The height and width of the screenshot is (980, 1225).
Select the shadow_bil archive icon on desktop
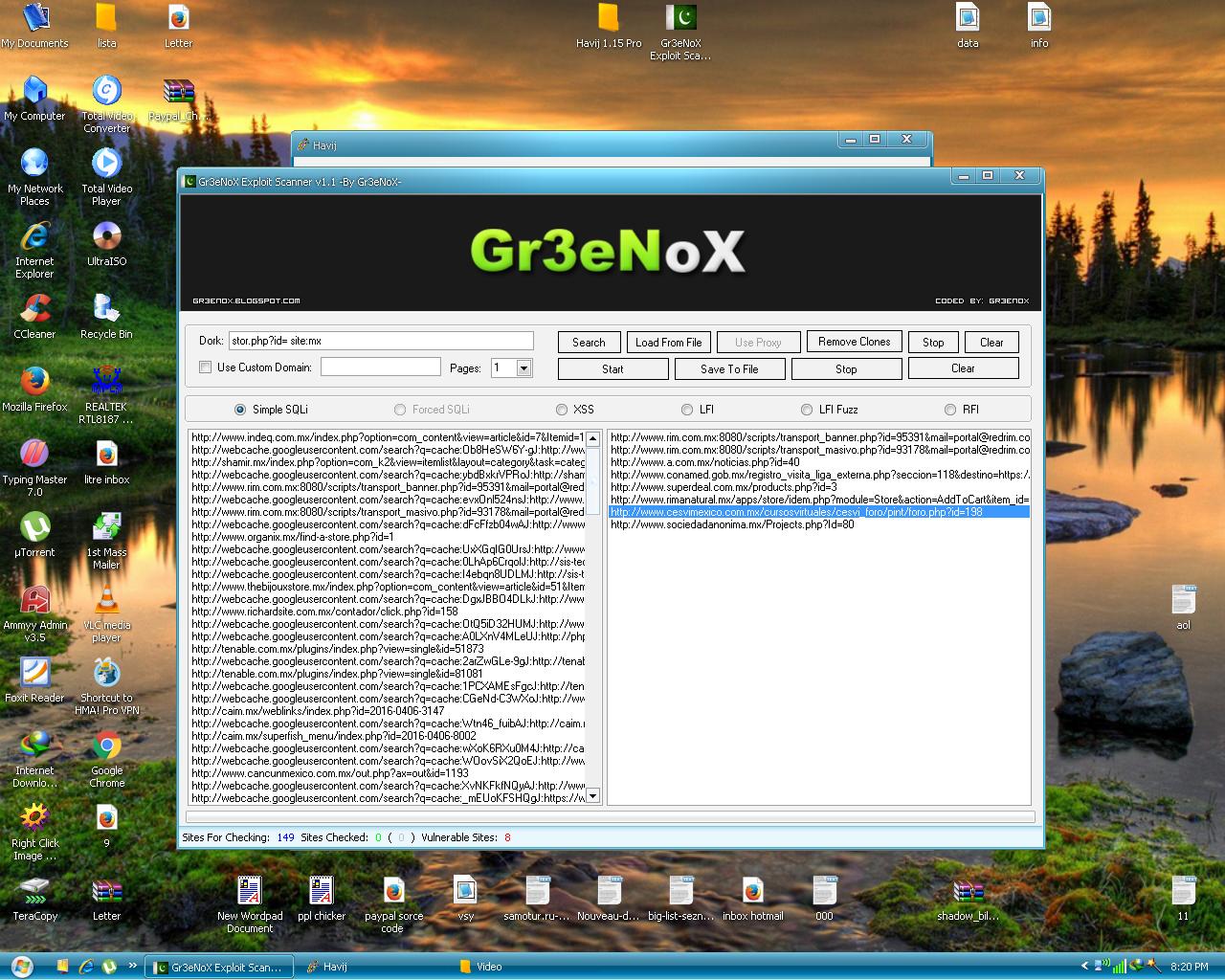click(x=968, y=899)
